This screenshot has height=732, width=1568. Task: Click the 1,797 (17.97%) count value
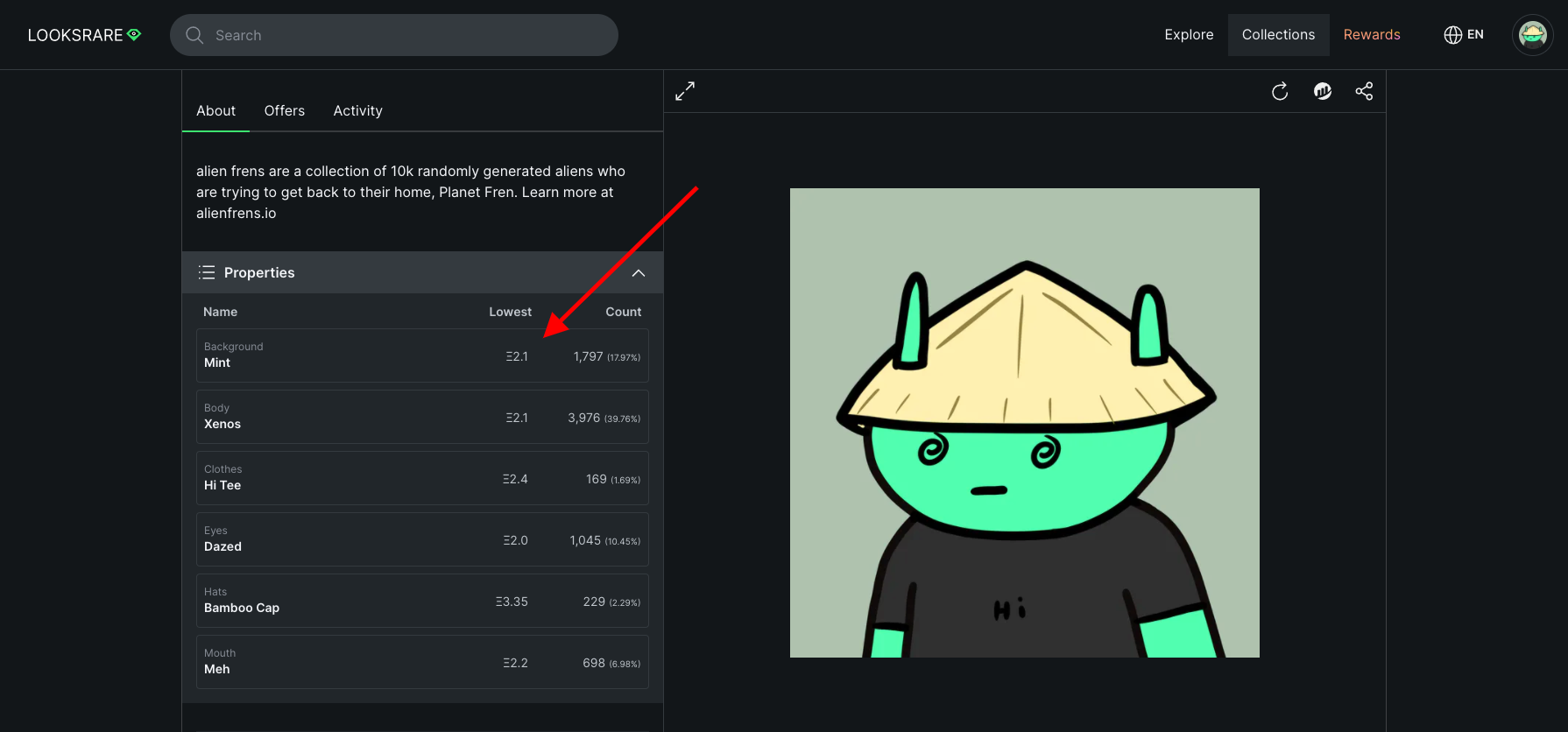[x=606, y=356]
